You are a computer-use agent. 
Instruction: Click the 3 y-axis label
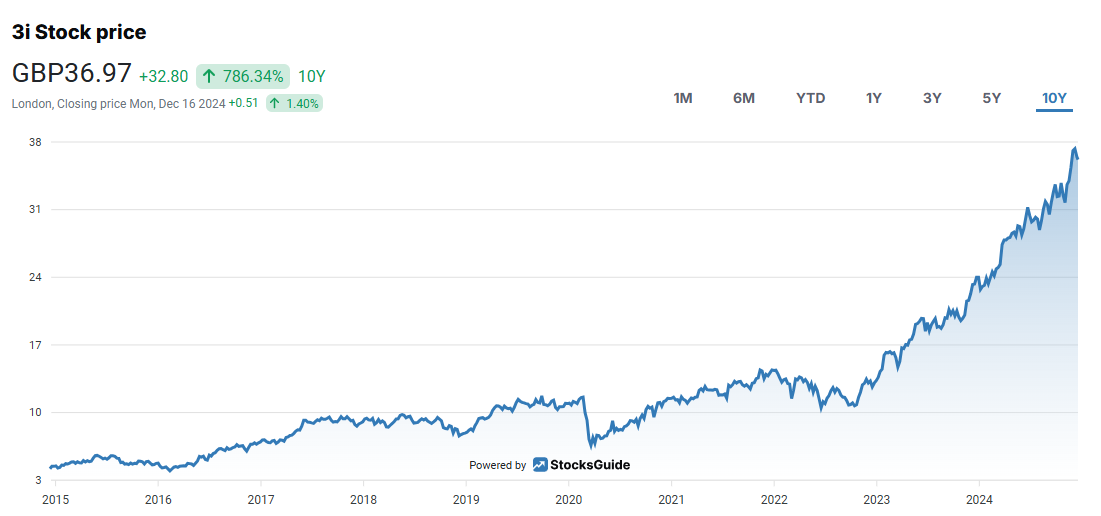click(x=39, y=480)
